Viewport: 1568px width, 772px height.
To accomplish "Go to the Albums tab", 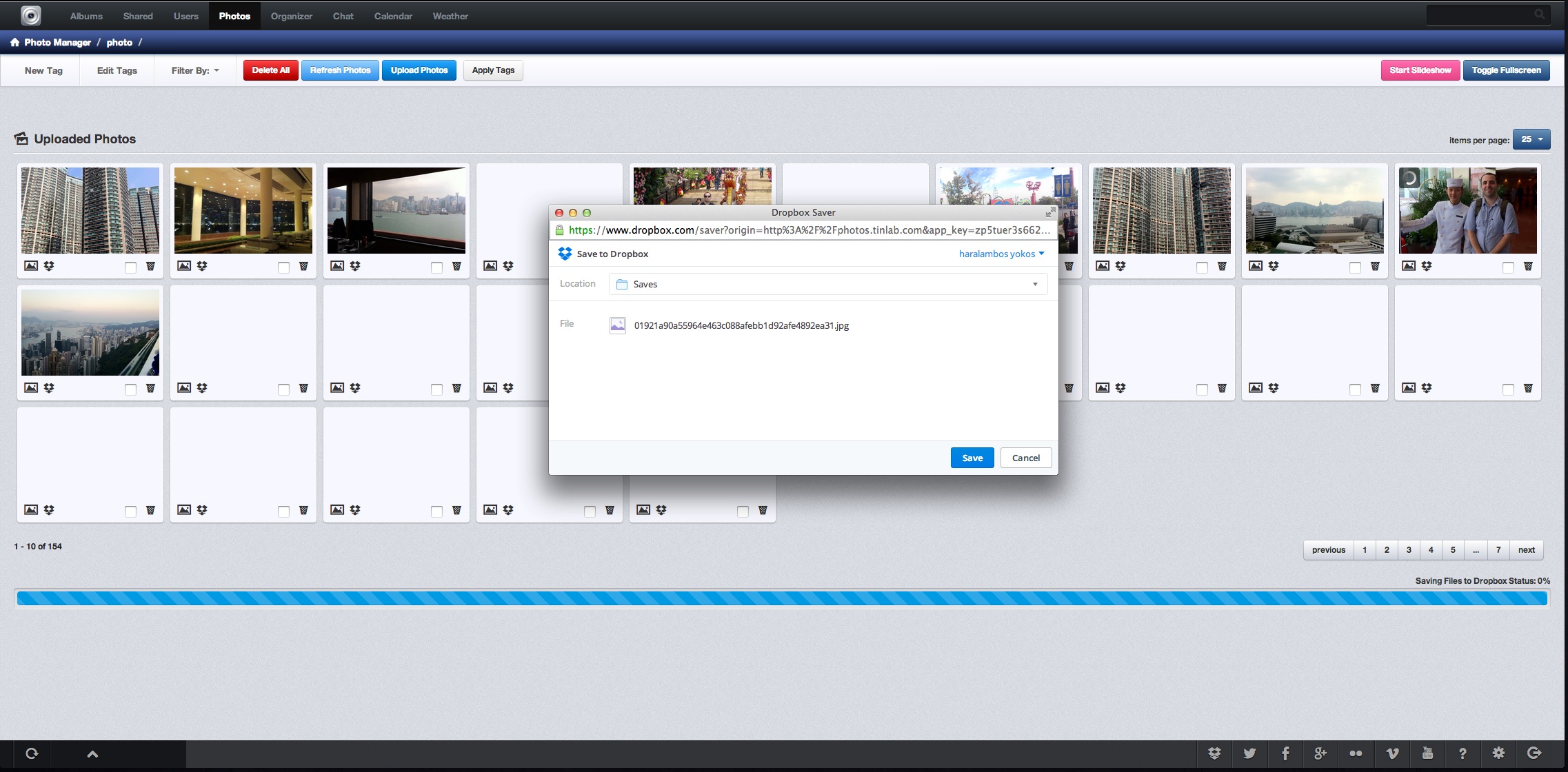I will coord(86,16).
